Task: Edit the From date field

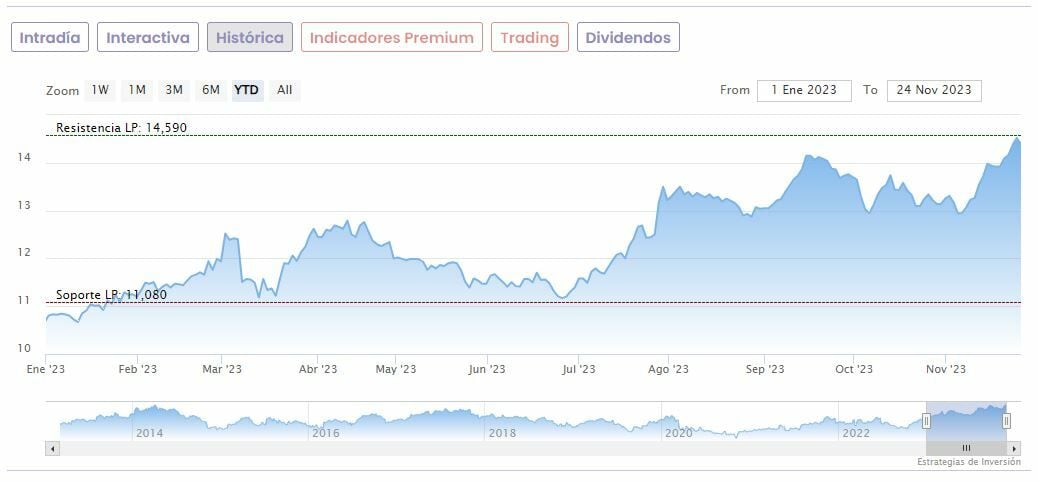Action: pyautogui.click(x=804, y=90)
